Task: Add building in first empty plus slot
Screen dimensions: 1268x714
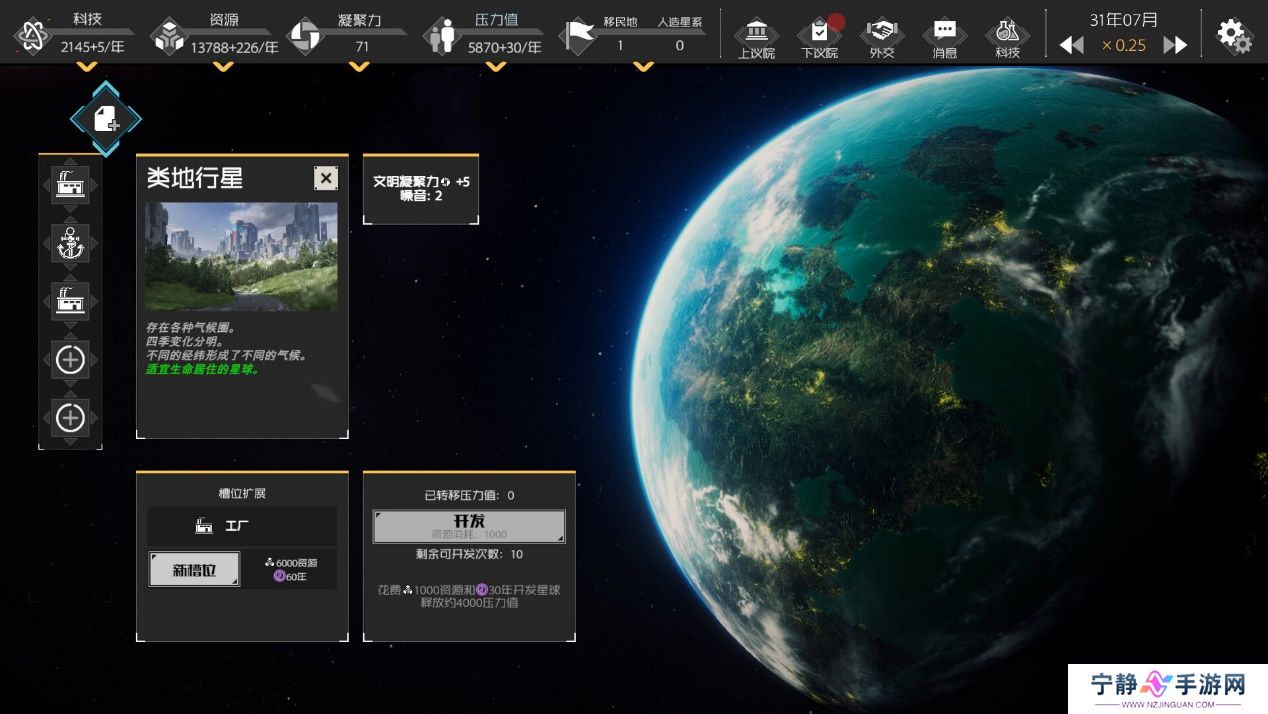Action: point(70,359)
